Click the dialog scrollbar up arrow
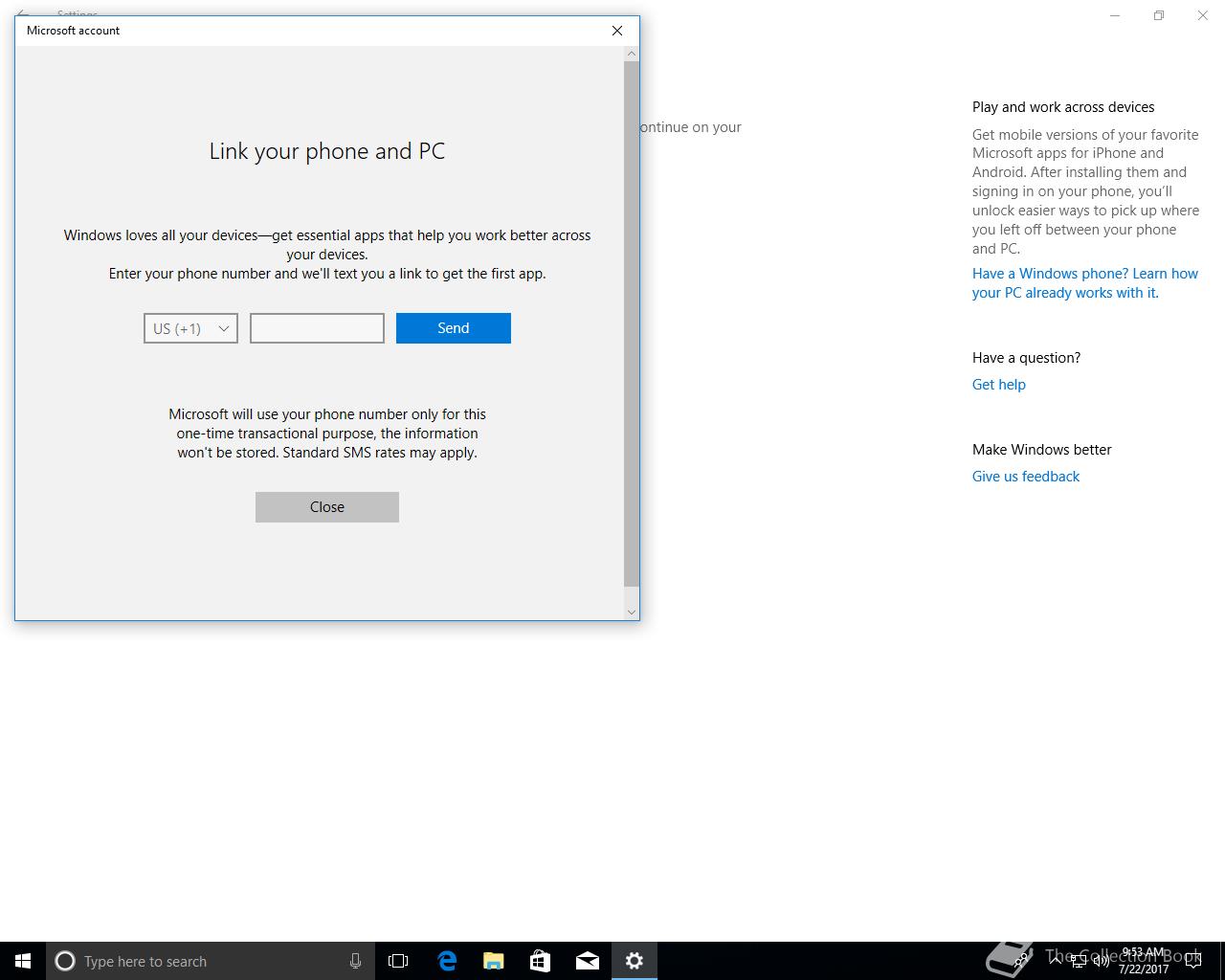Viewport: 1225px width, 980px height. pyautogui.click(x=631, y=54)
